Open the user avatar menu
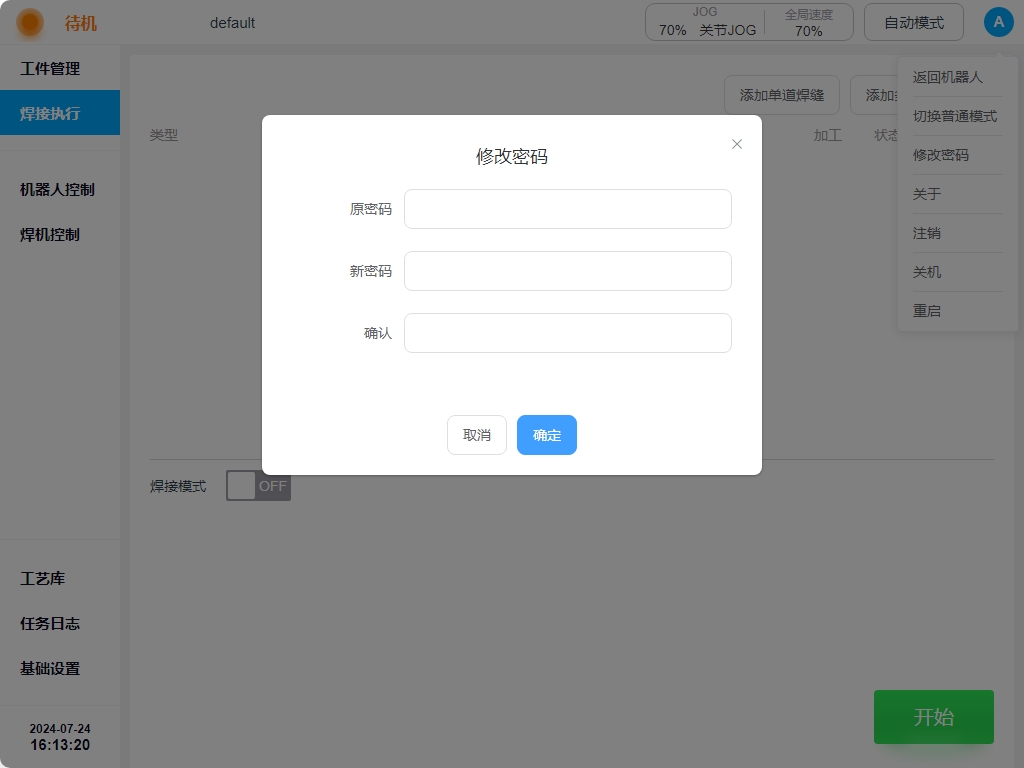 [x=998, y=22]
